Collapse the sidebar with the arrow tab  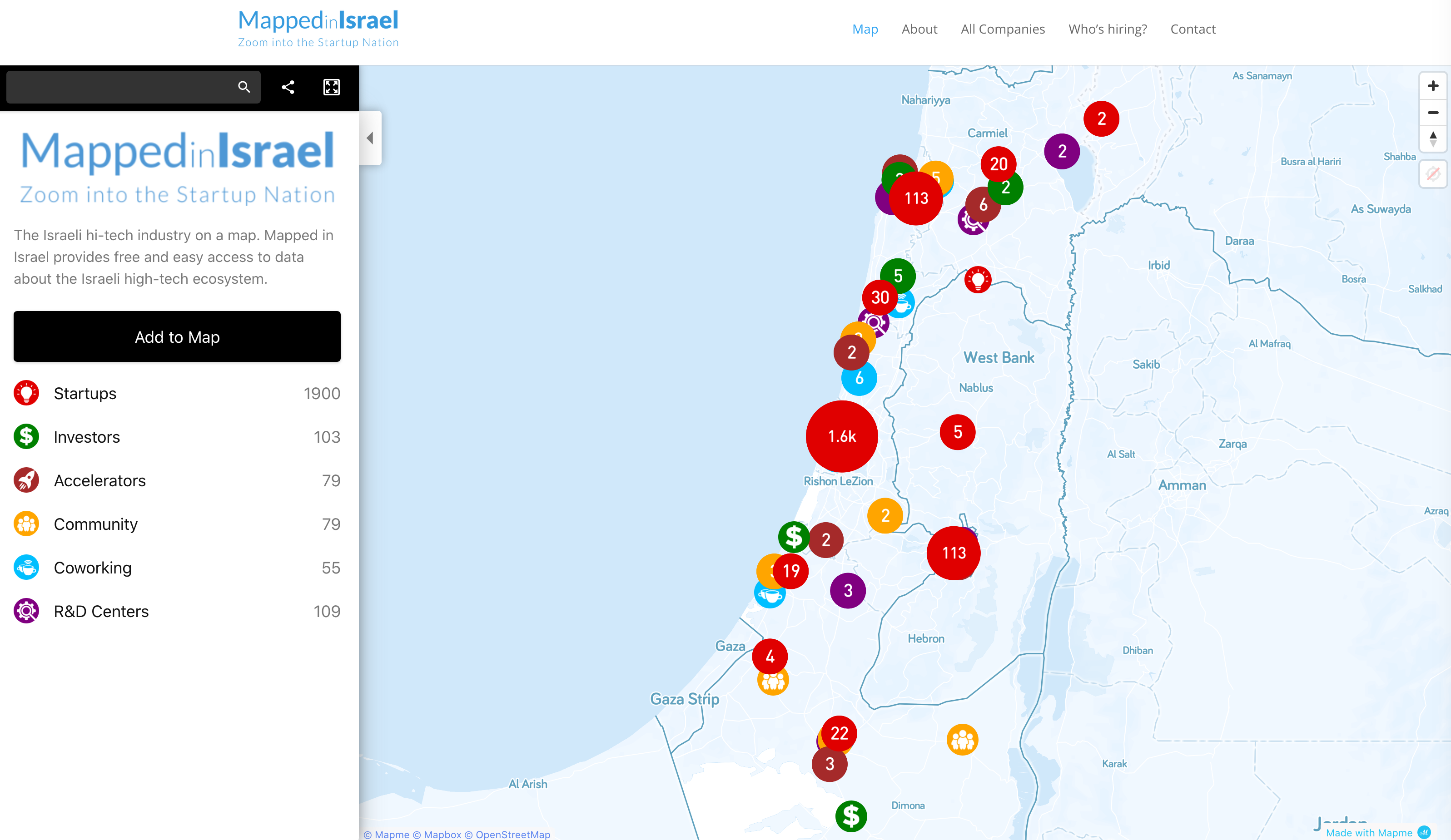(x=370, y=138)
